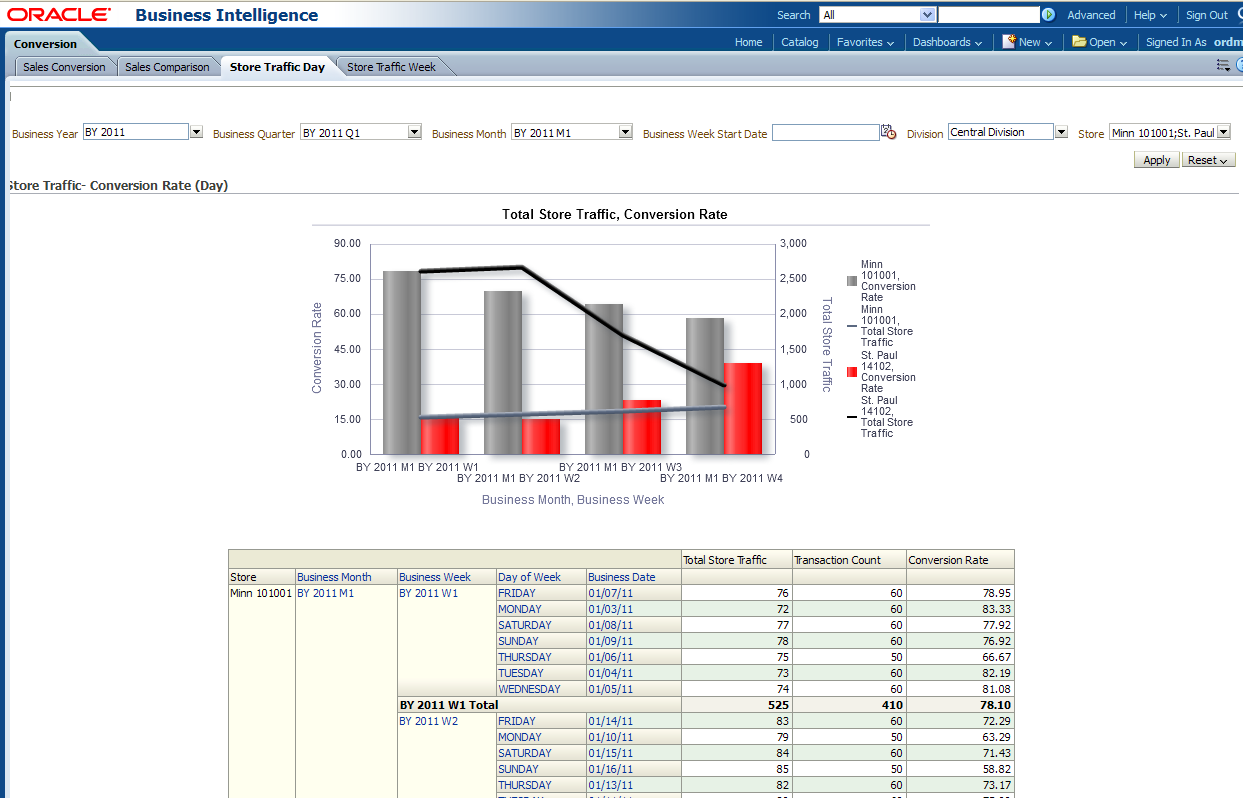The height and width of the screenshot is (798, 1243).
Task: Click red St. Paul Conversion Rate legend marker
Action: (x=852, y=372)
